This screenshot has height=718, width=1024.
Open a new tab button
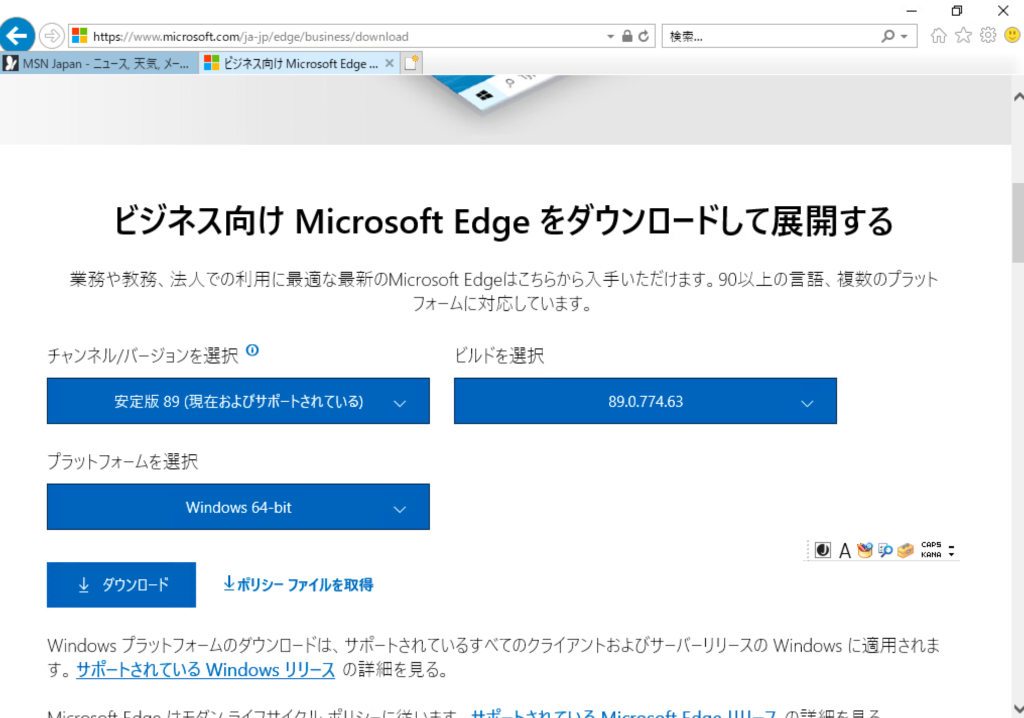tap(411, 63)
